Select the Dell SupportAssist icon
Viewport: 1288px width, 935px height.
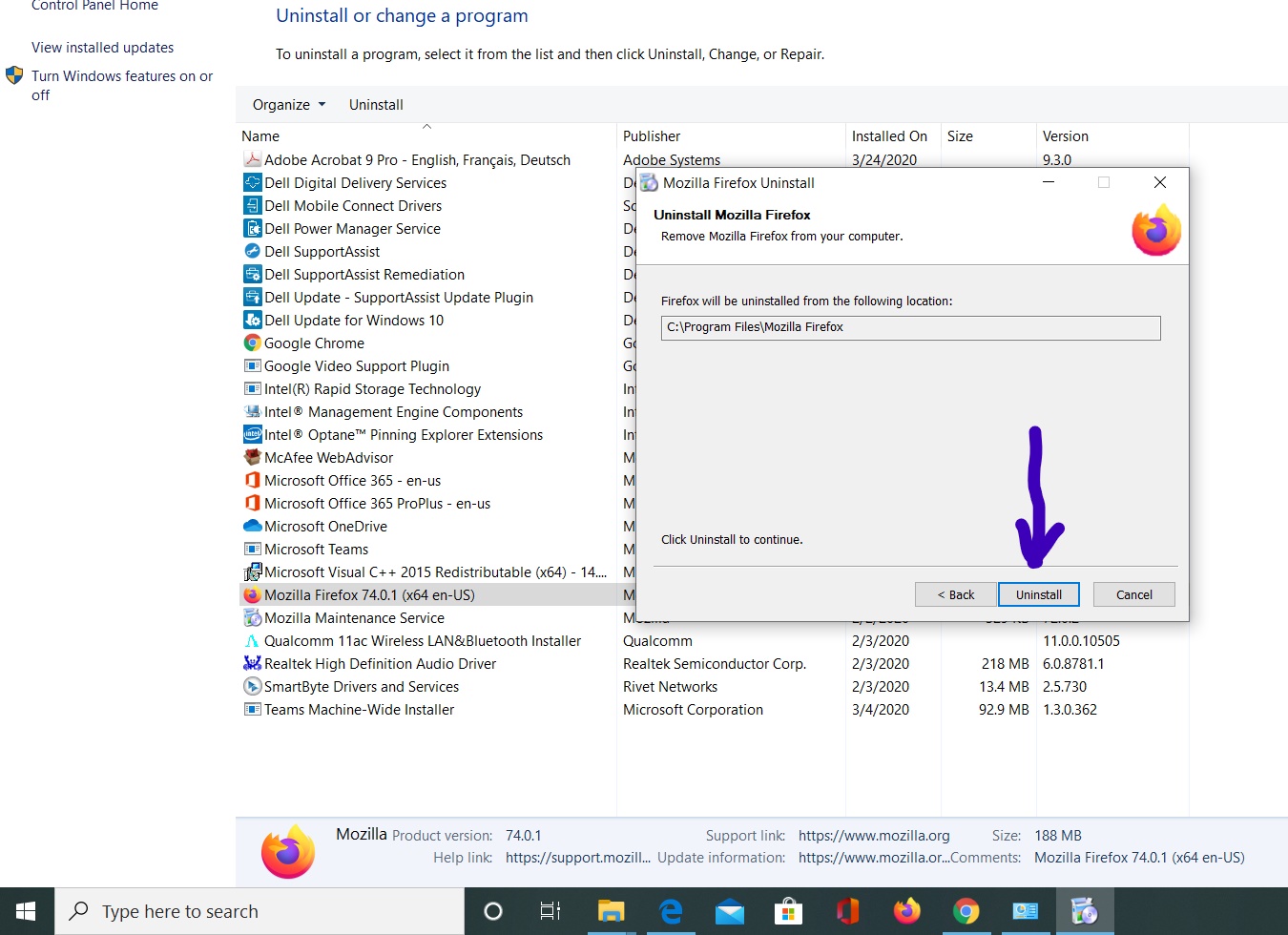tap(253, 251)
